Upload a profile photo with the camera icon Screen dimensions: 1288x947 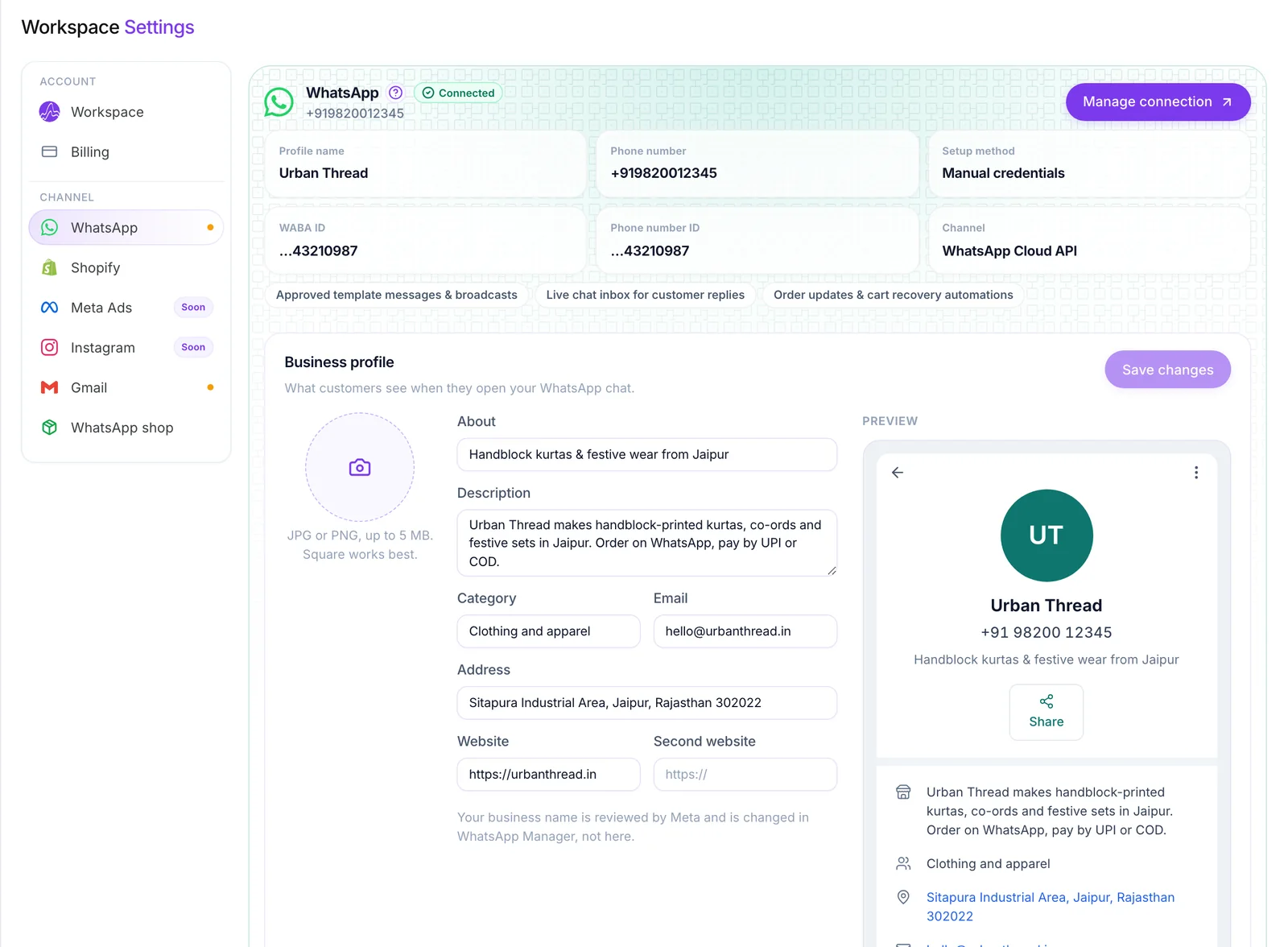tap(360, 467)
